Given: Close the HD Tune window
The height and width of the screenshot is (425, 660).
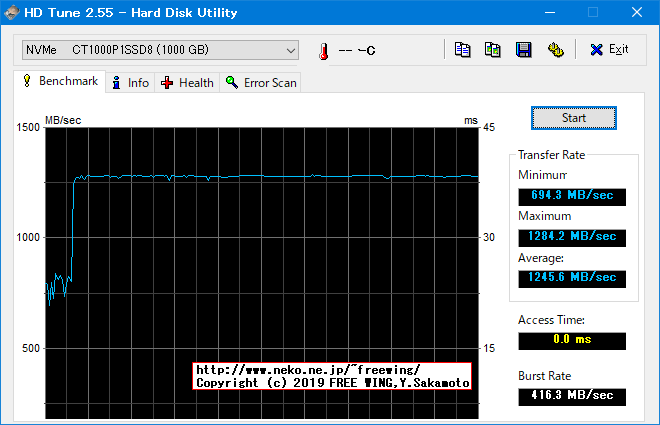Looking at the screenshot, I should [637, 12].
